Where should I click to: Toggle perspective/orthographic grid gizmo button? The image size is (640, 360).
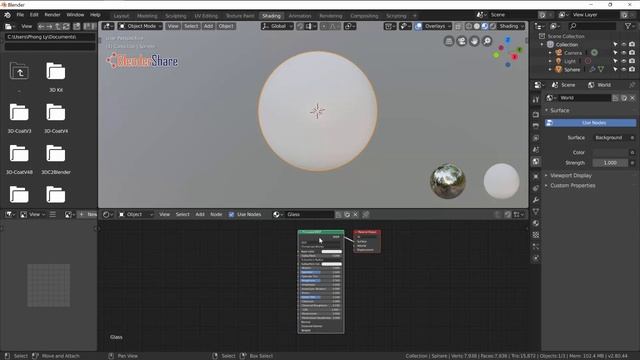pyautogui.click(x=449, y=41)
